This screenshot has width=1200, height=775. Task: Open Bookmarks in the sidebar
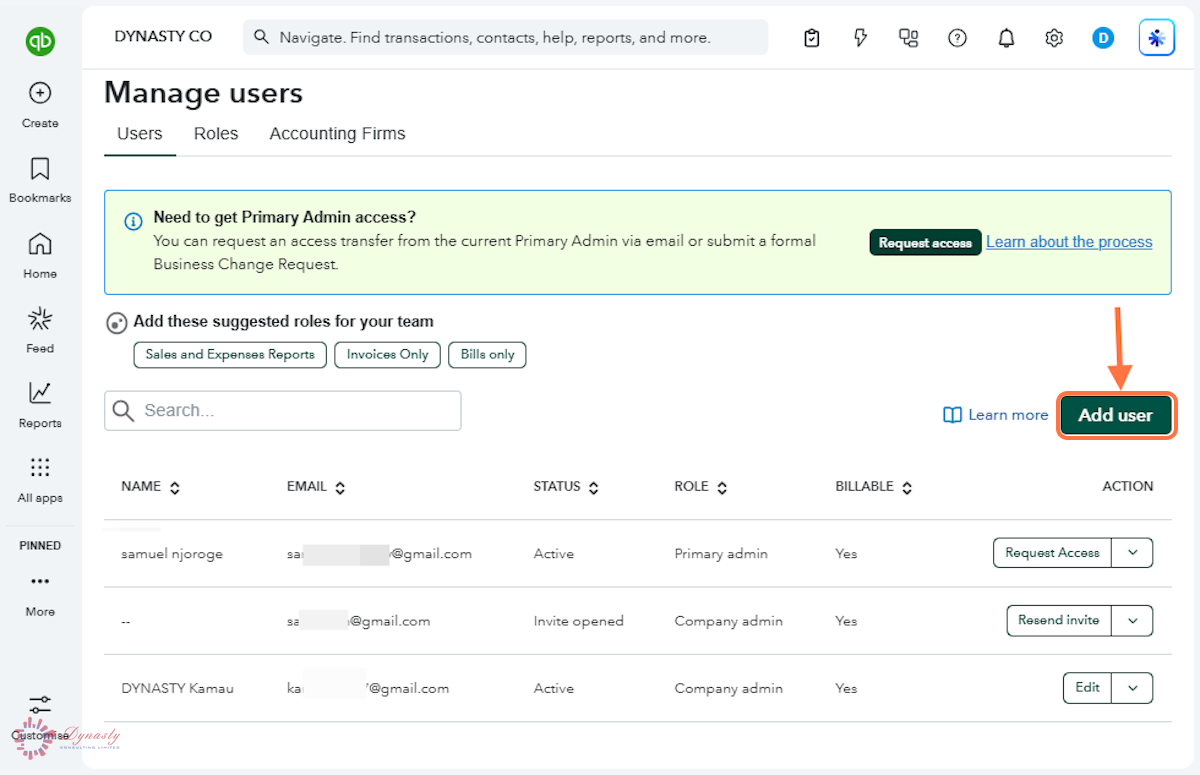(x=40, y=180)
